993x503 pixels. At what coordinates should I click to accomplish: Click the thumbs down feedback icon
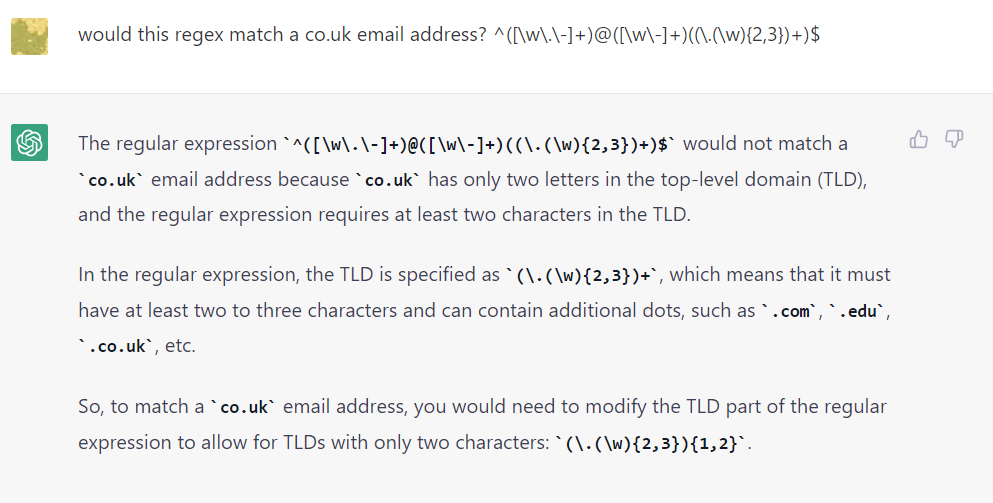pyautogui.click(x=954, y=139)
